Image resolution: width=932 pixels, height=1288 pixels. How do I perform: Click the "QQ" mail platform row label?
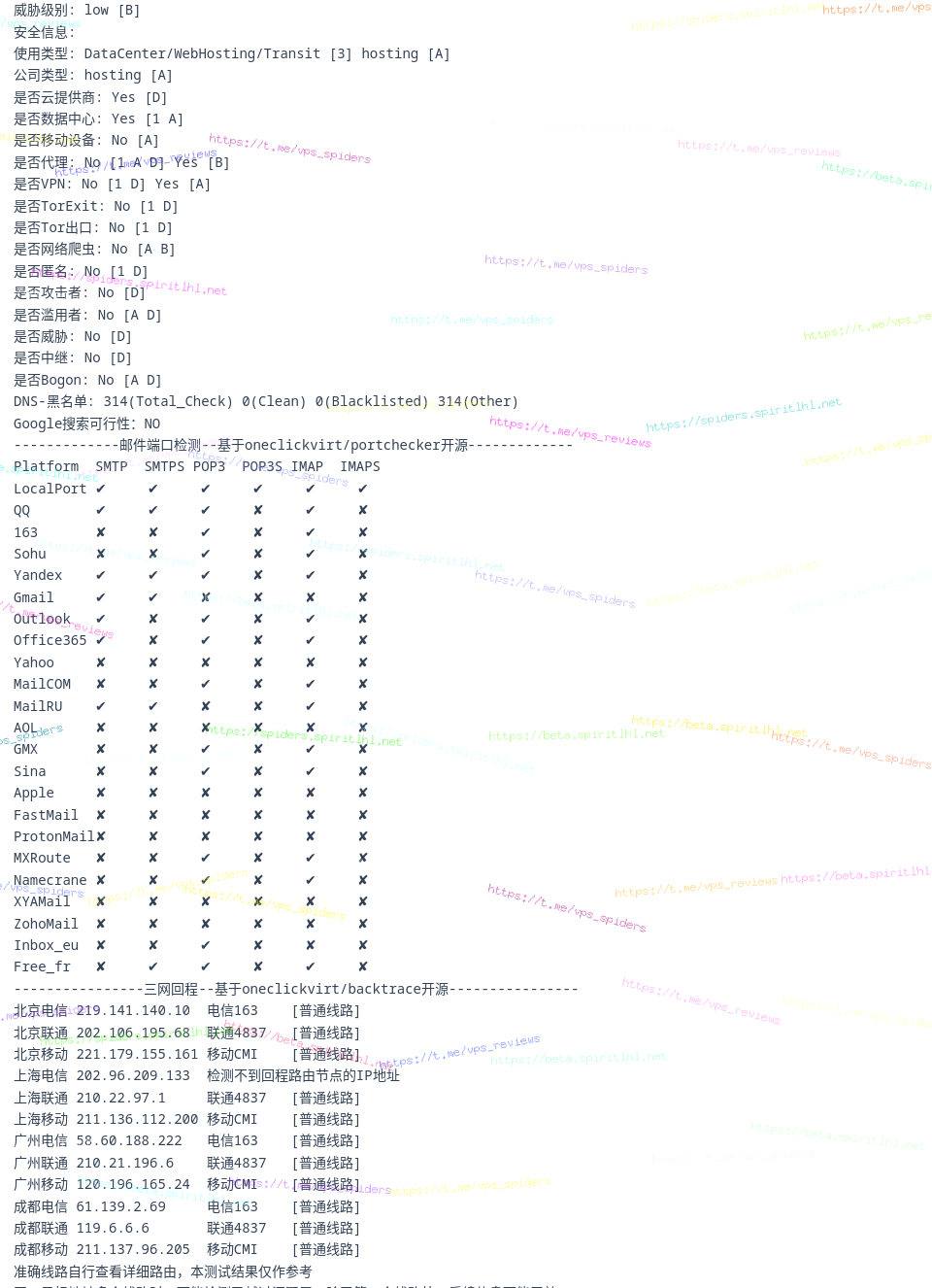21,510
